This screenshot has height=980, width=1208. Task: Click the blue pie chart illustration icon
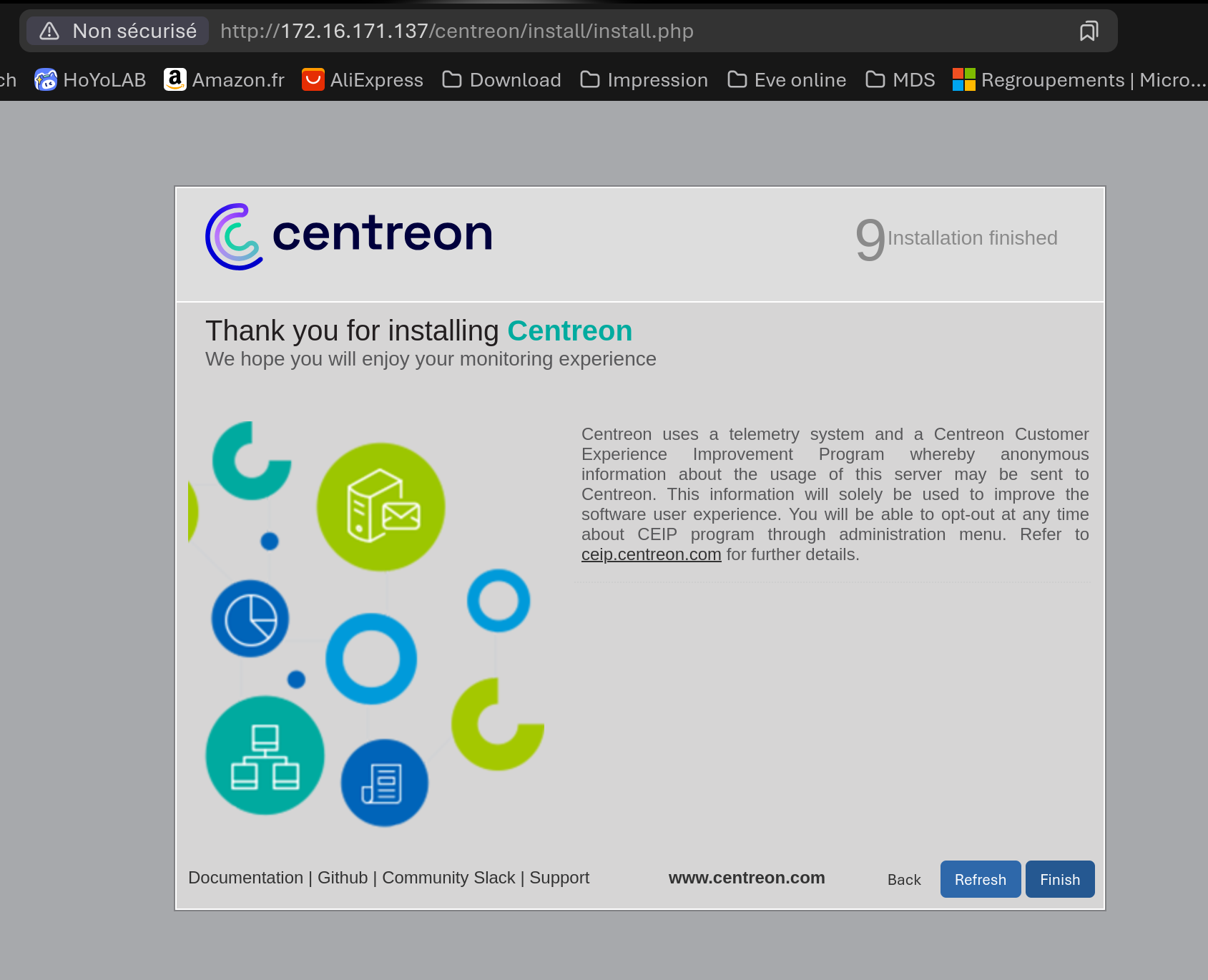pyautogui.click(x=250, y=619)
